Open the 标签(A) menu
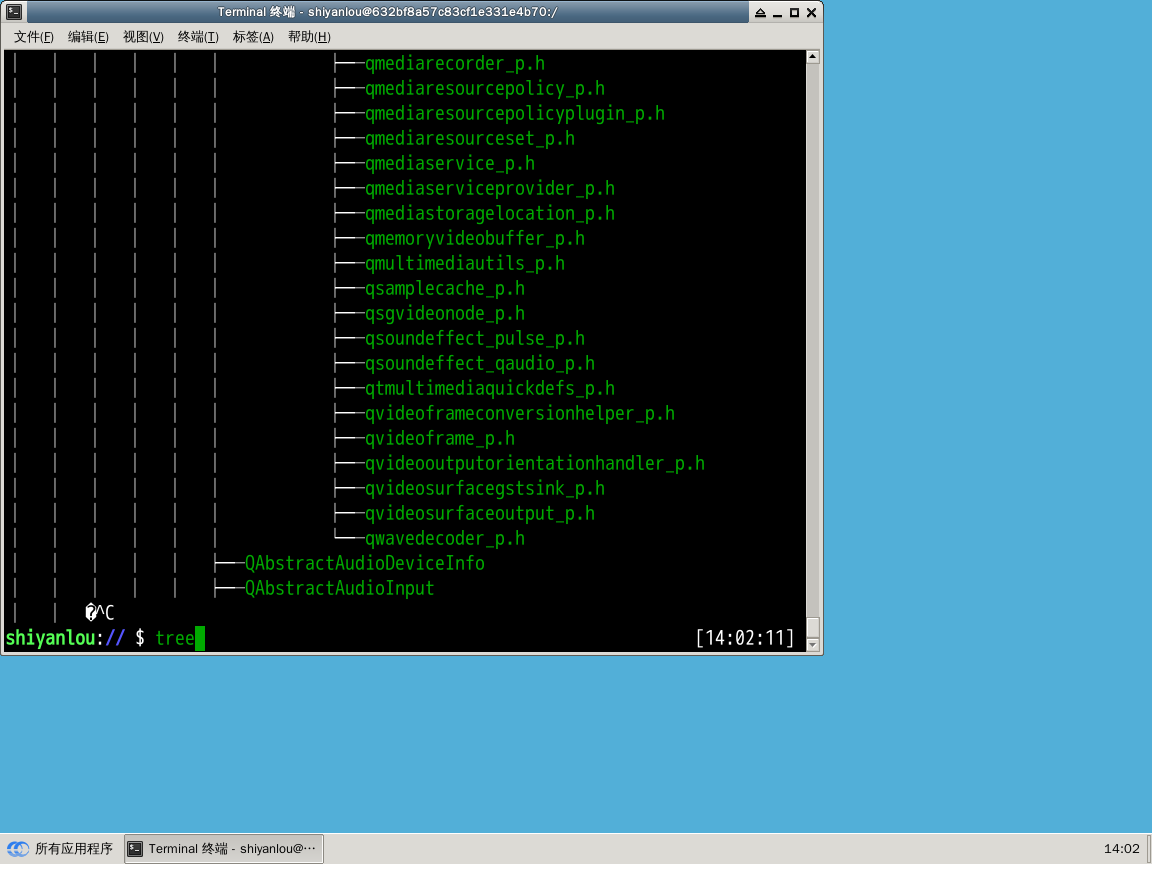 (x=252, y=36)
